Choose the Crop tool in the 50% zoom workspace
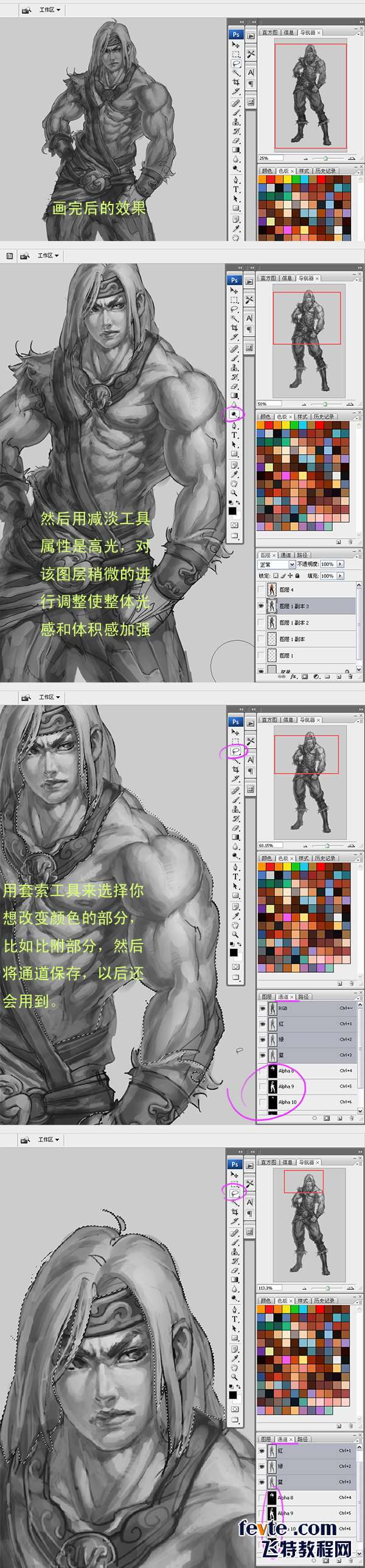365x1568 pixels. coord(234,327)
